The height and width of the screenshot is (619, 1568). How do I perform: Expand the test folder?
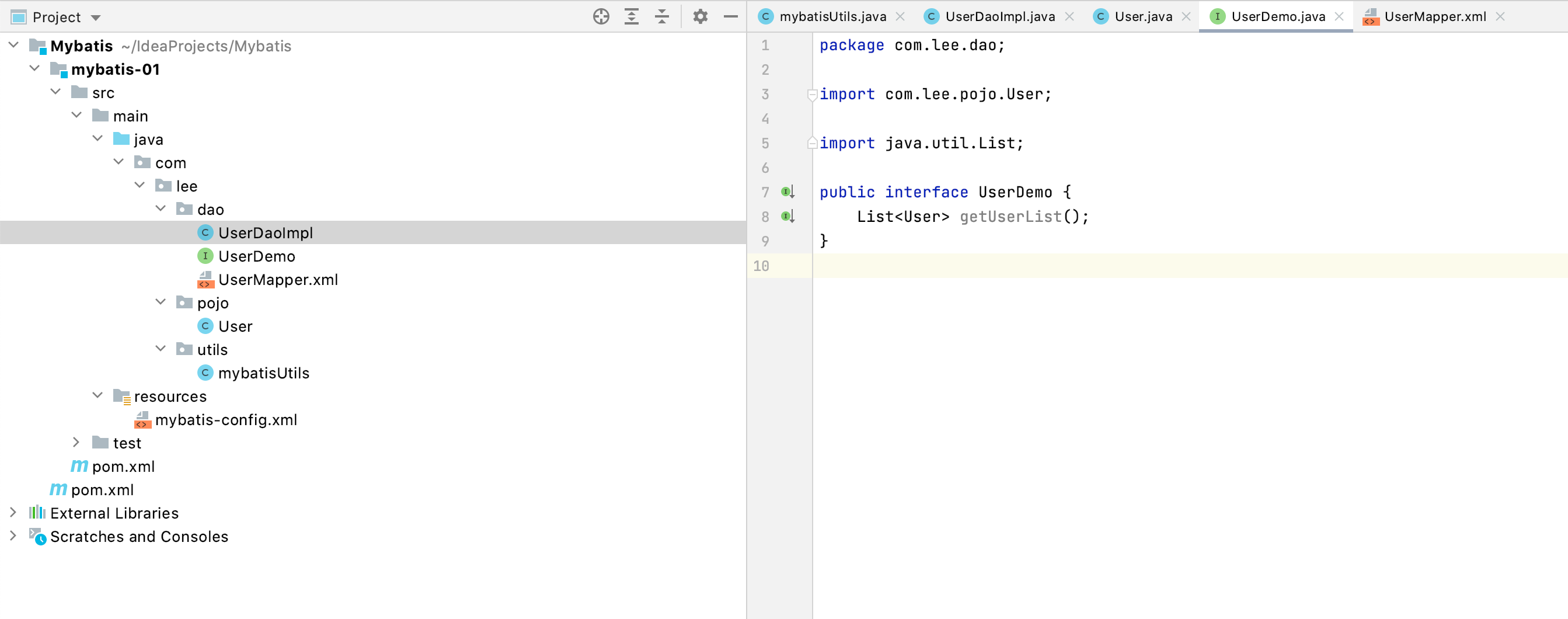(x=76, y=443)
